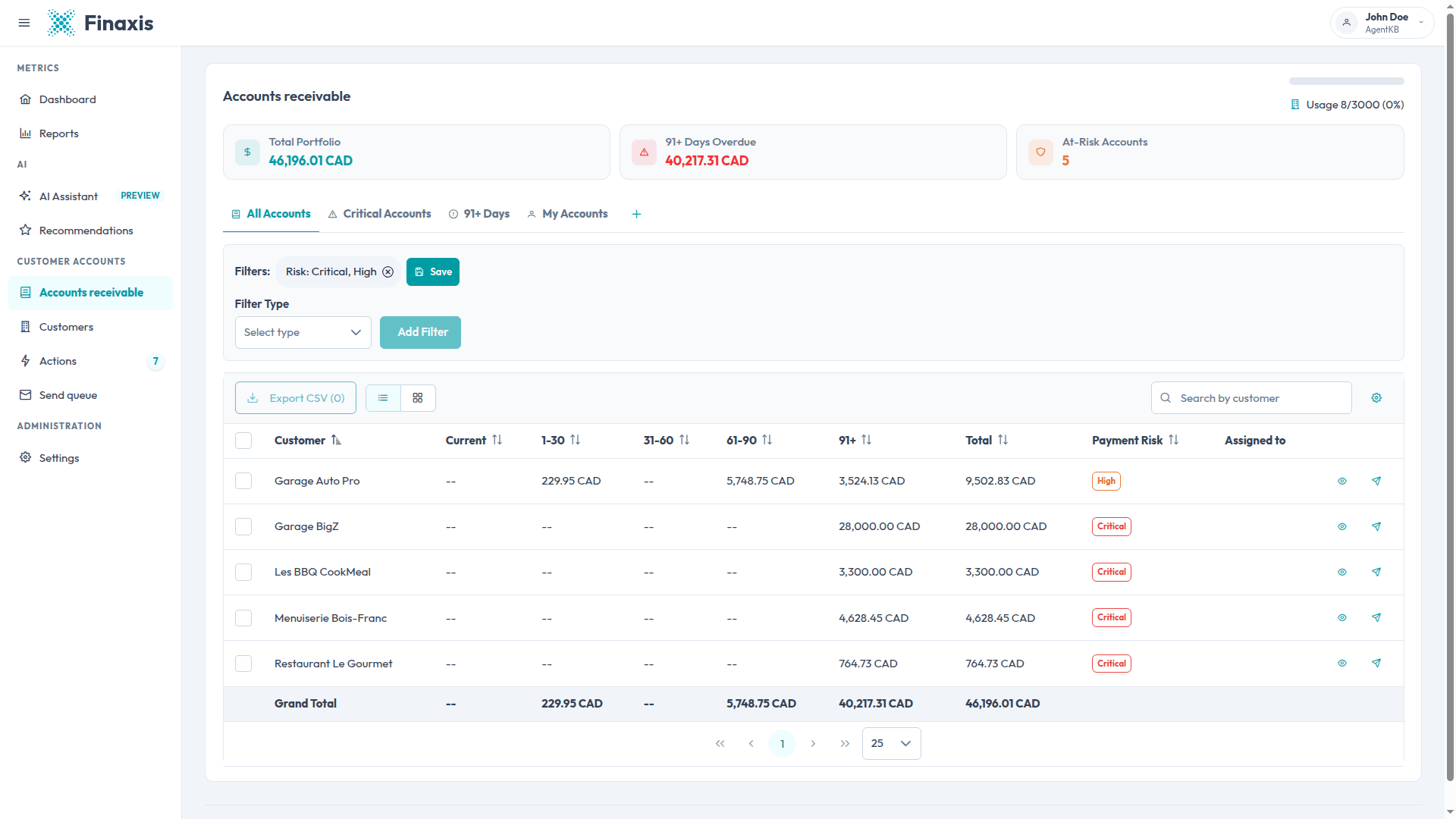Expand the John Doe user menu

point(1382,23)
